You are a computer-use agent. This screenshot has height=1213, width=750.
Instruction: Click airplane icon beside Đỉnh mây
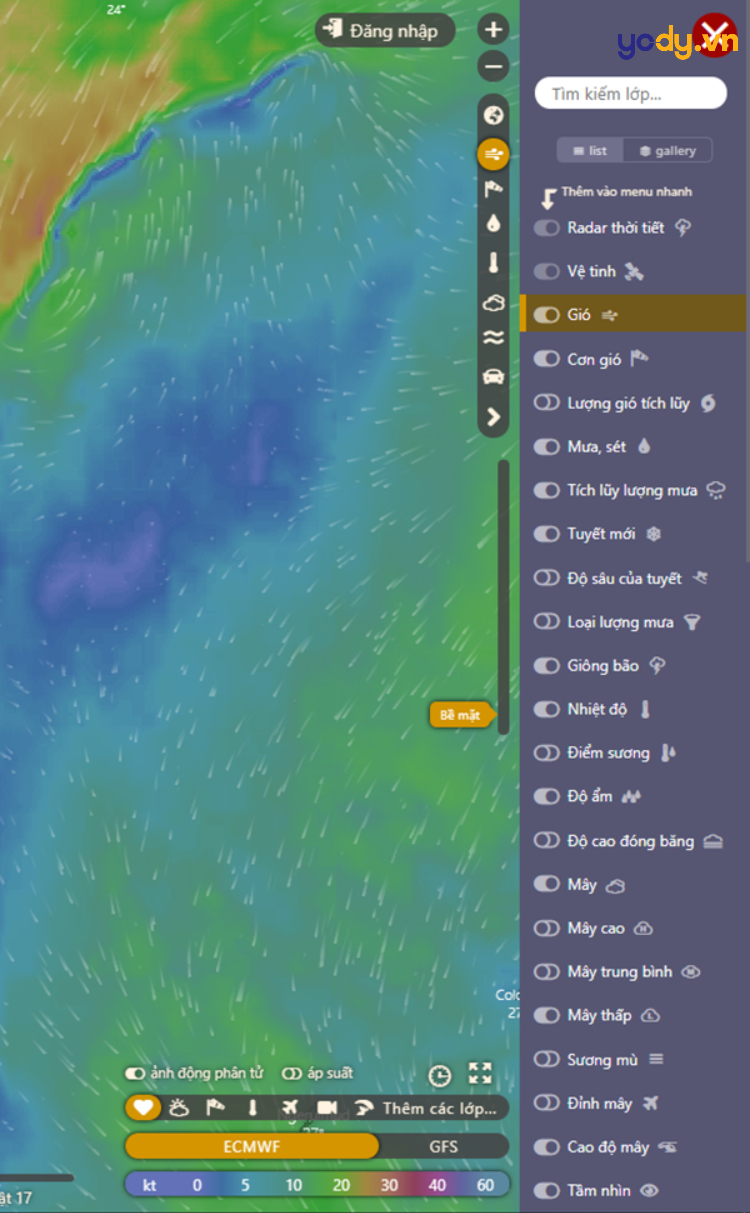click(x=651, y=1103)
